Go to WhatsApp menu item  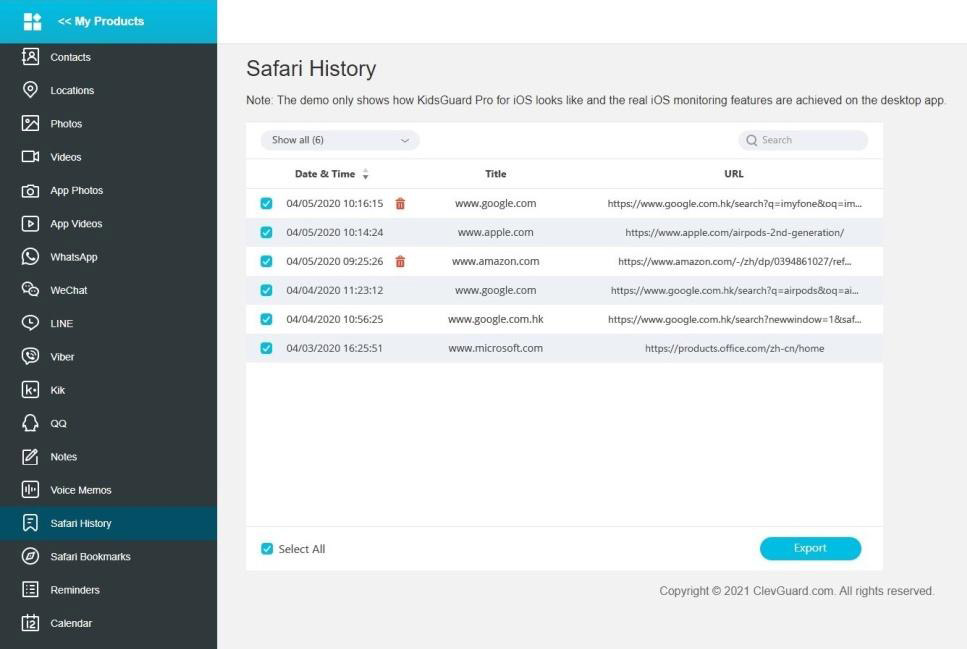(x=109, y=257)
